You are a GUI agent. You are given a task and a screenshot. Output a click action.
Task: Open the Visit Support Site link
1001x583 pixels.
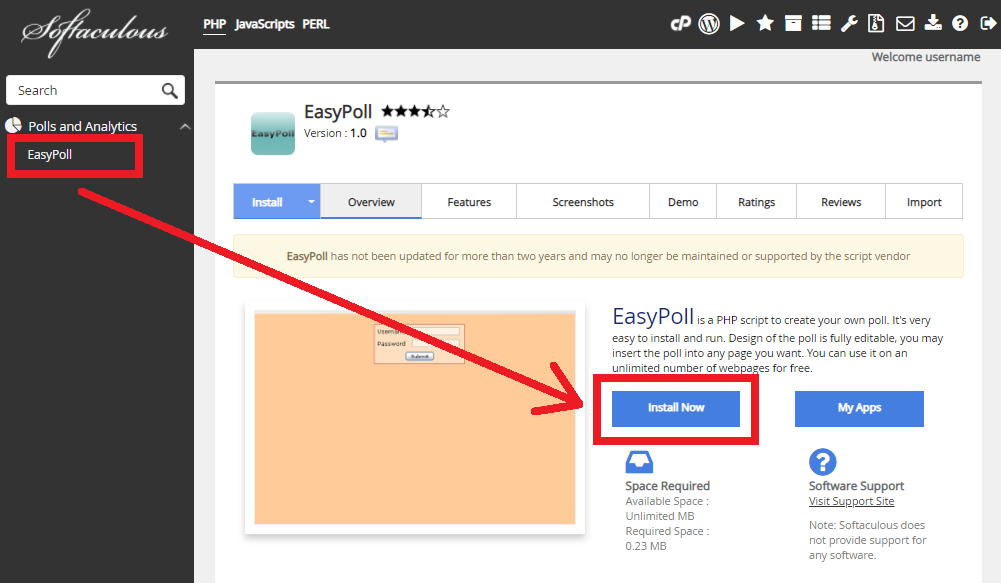click(x=851, y=500)
